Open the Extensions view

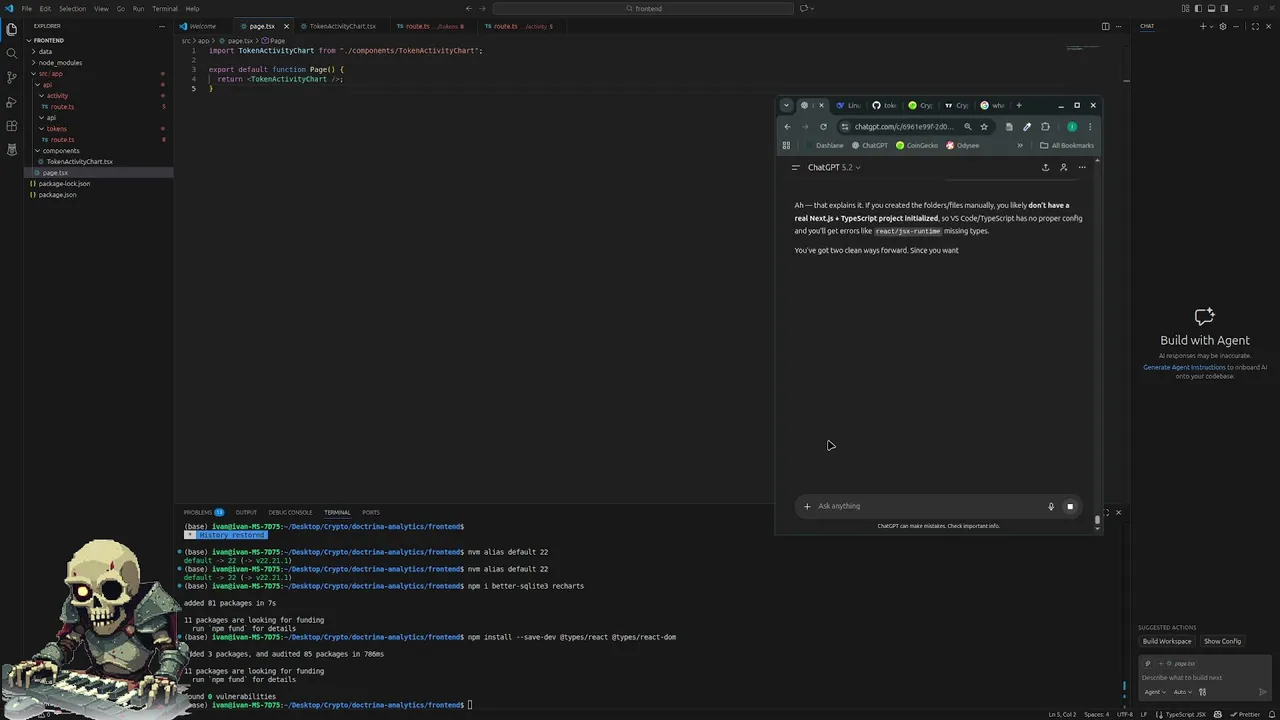[x=11, y=126]
